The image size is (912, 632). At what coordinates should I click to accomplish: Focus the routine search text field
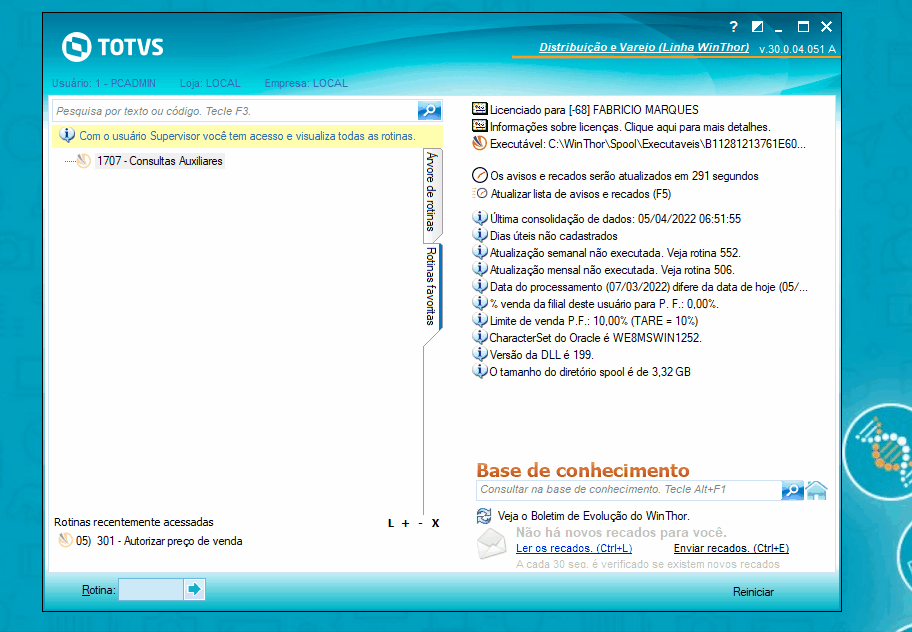coord(235,110)
